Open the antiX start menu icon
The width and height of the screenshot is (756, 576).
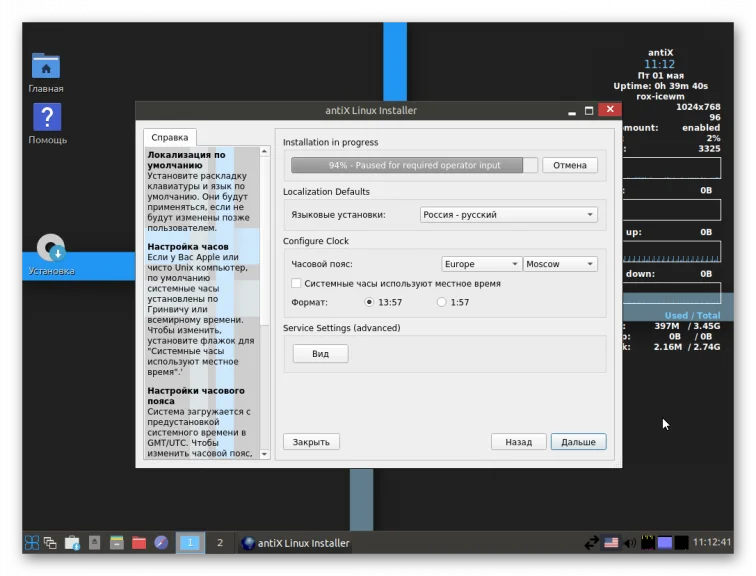(x=32, y=543)
